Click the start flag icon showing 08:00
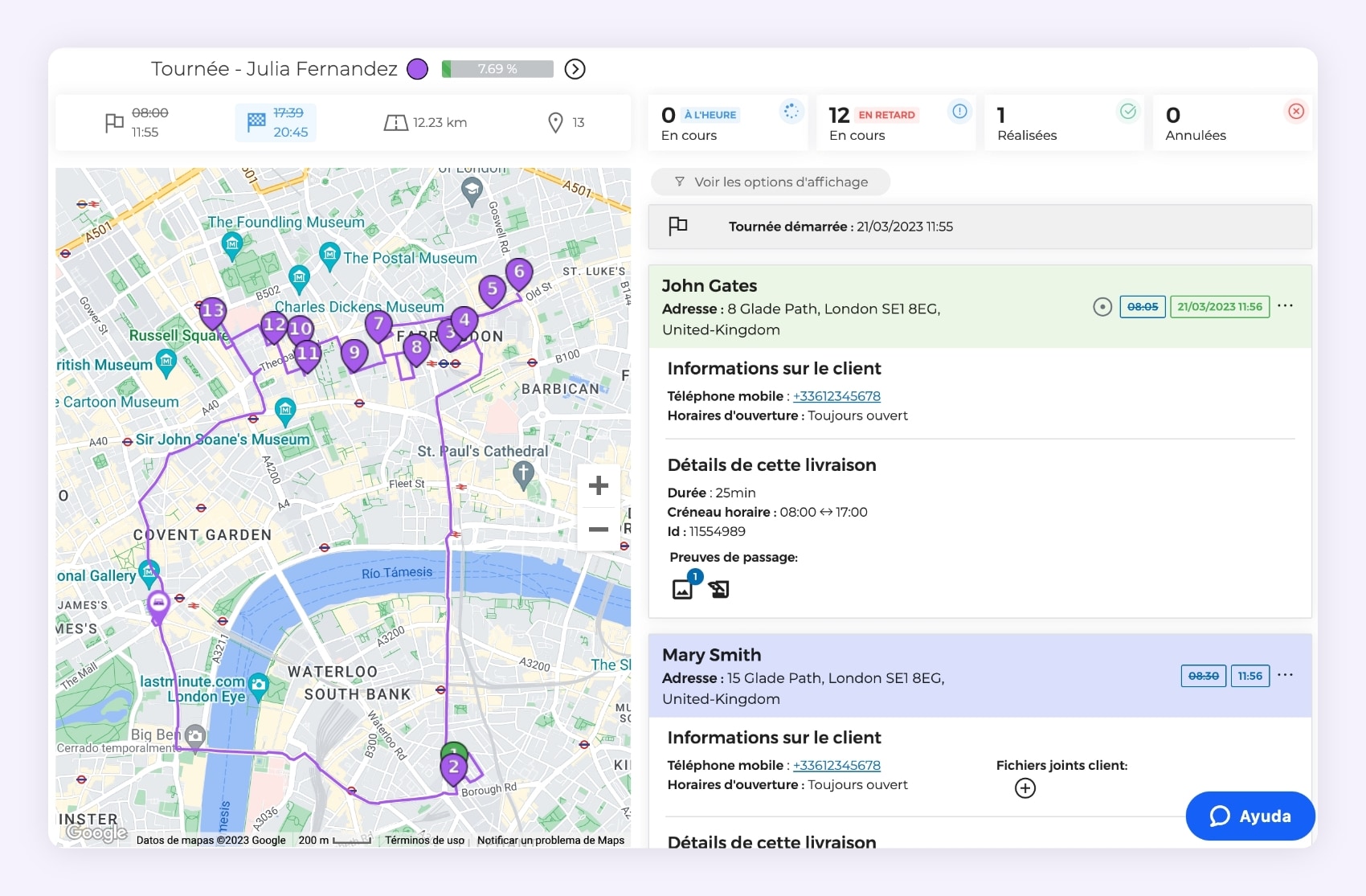This screenshot has height=896, width=1366. [114, 122]
